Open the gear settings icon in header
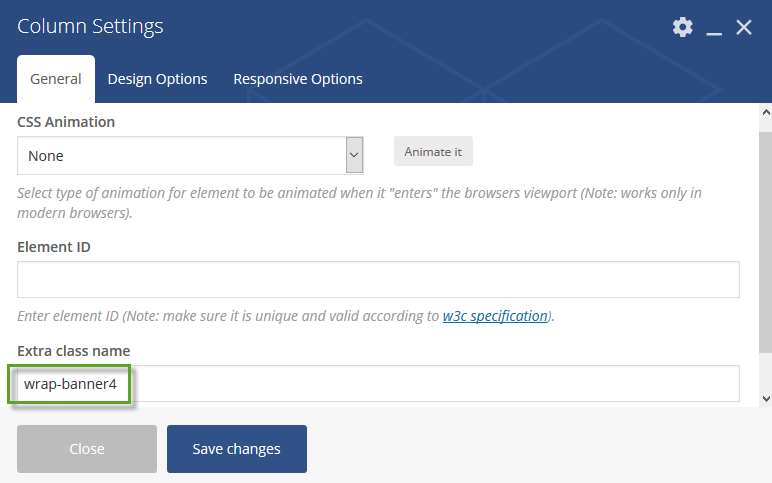This screenshot has width=772, height=483. pyautogui.click(x=682, y=27)
